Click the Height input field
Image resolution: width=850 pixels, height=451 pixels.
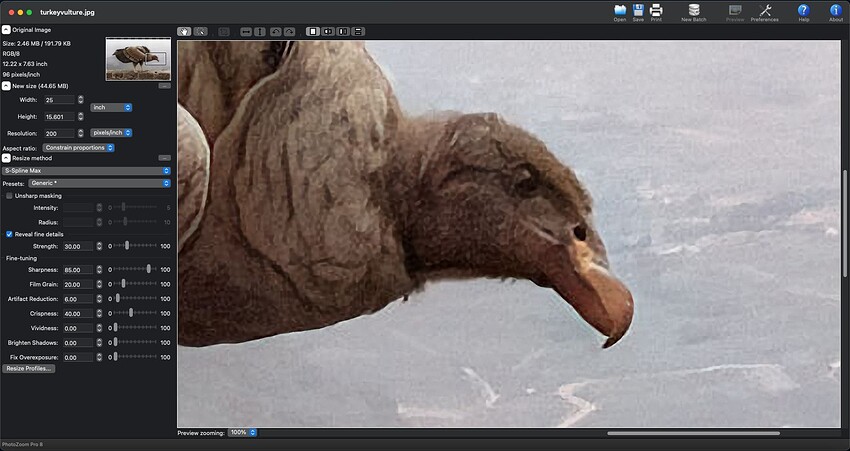click(x=60, y=117)
